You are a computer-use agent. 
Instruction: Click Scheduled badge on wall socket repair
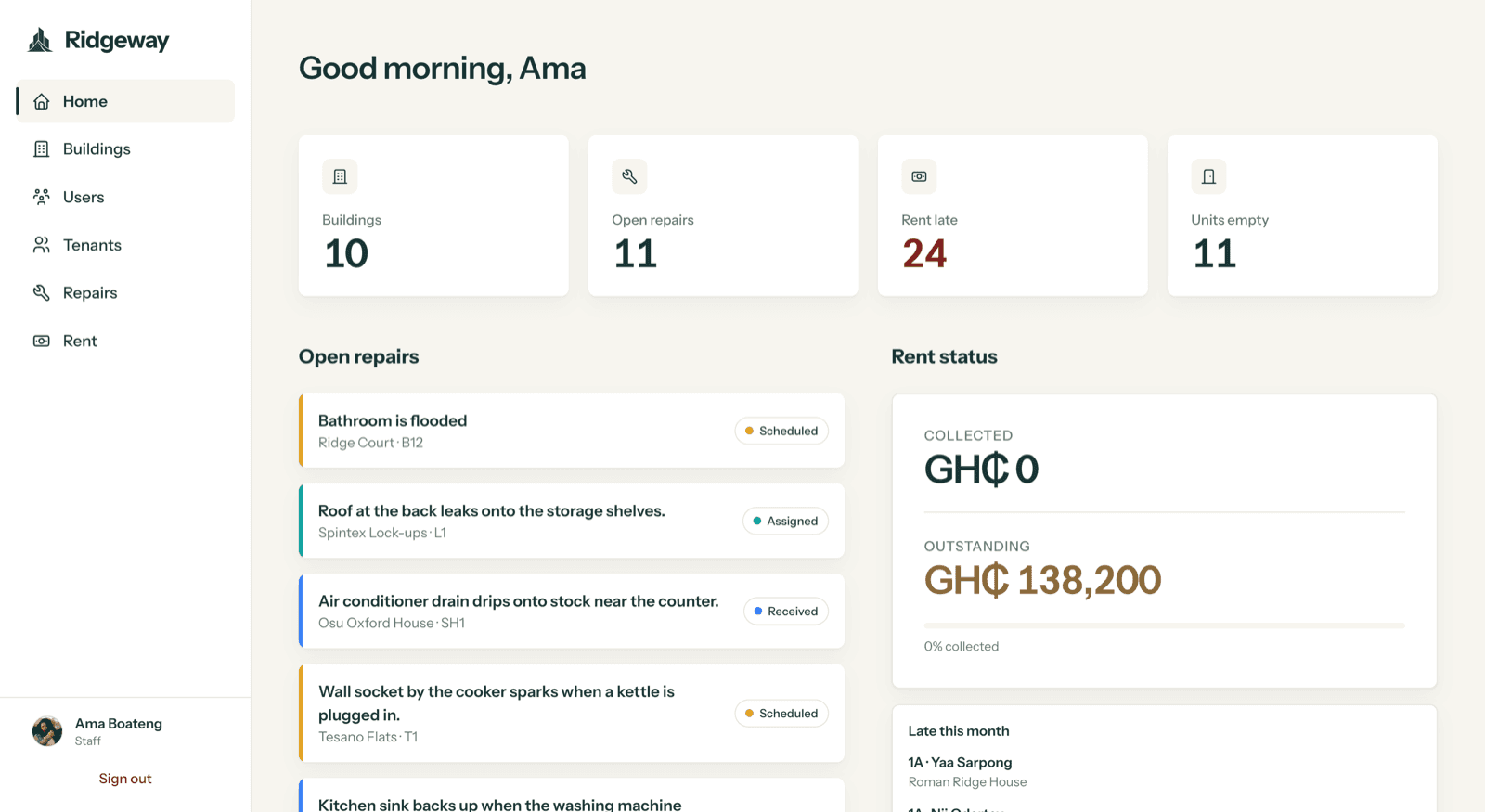(781, 713)
